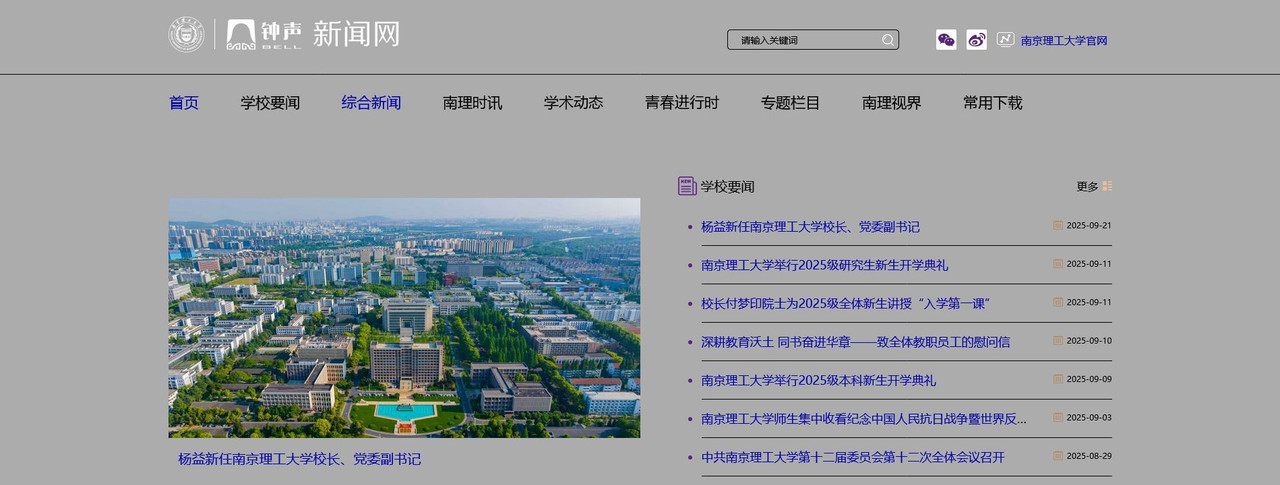Screen dimensions: 1280x485
Task: Click the university seal logo
Action: (x=186, y=35)
